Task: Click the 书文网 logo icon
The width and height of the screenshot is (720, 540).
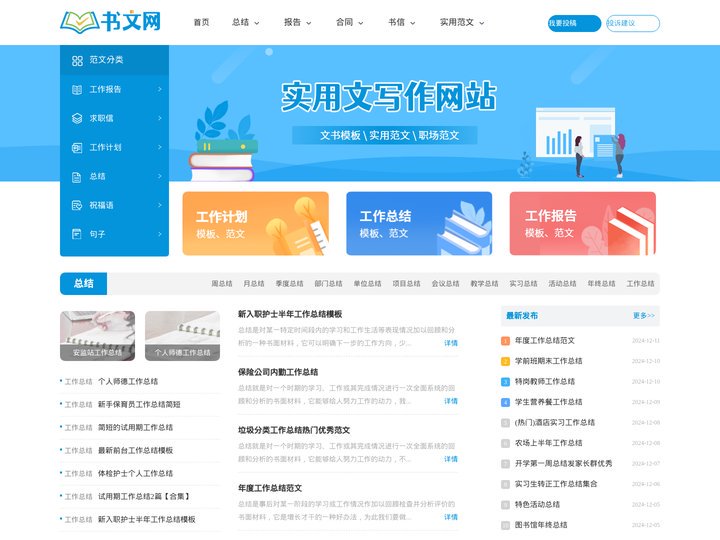Action: [x=78, y=21]
